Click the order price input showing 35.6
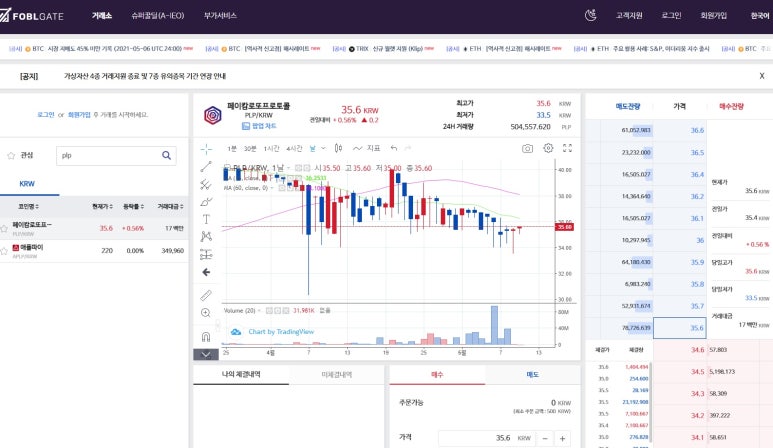 pos(486,438)
